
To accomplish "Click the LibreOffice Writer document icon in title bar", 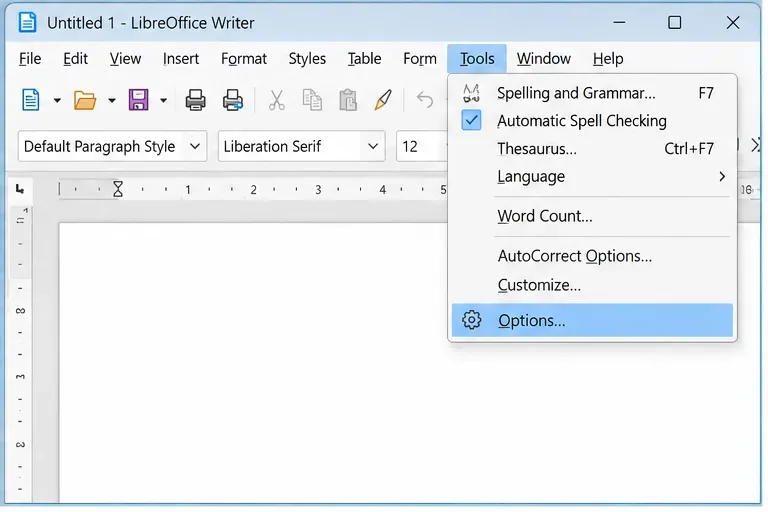I will click(x=27, y=23).
